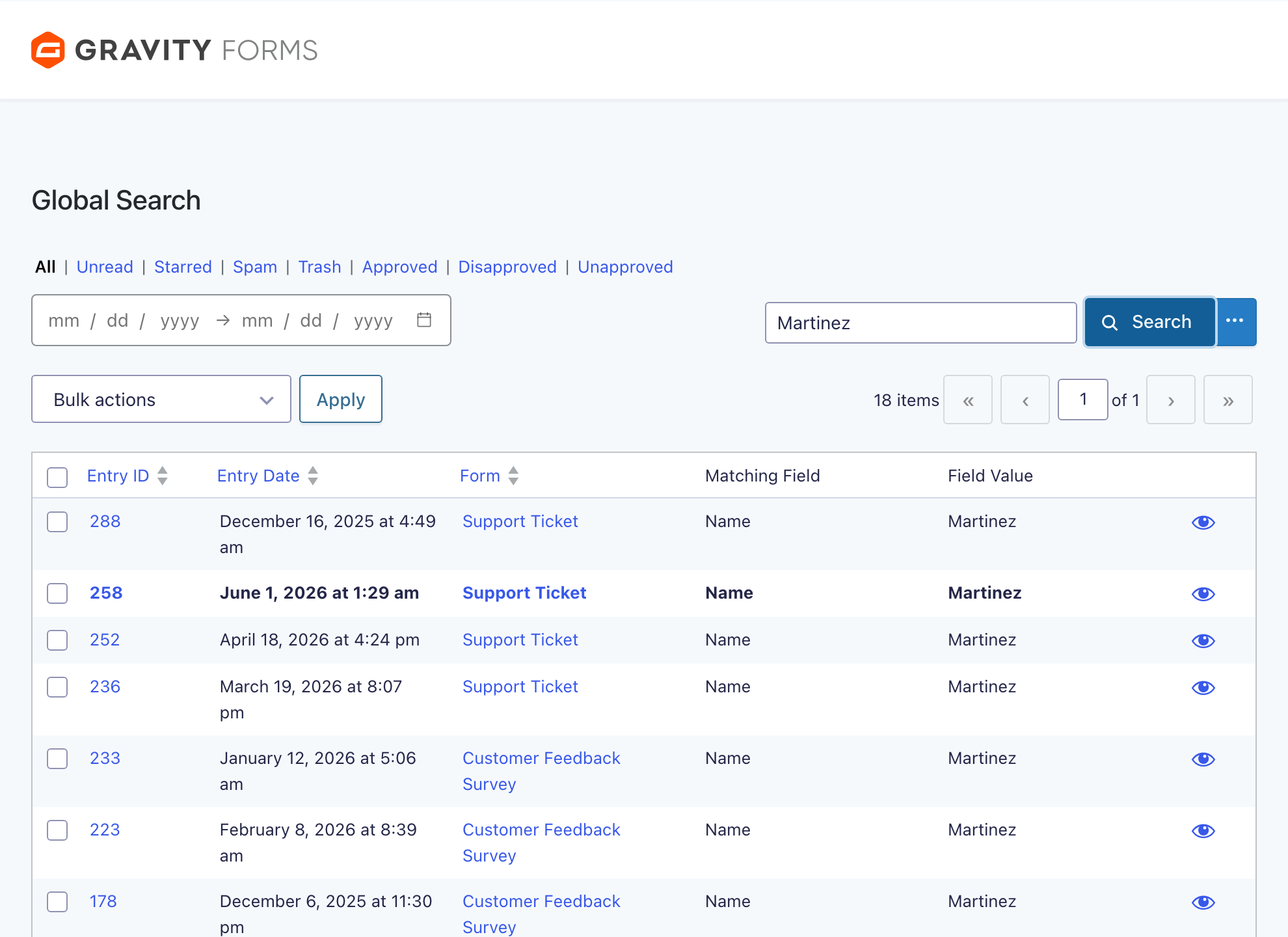This screenshot has height=937, width=1288.
Task: Open entry ID 252 link
Action: pyautogui.click(x=105, y=640)
